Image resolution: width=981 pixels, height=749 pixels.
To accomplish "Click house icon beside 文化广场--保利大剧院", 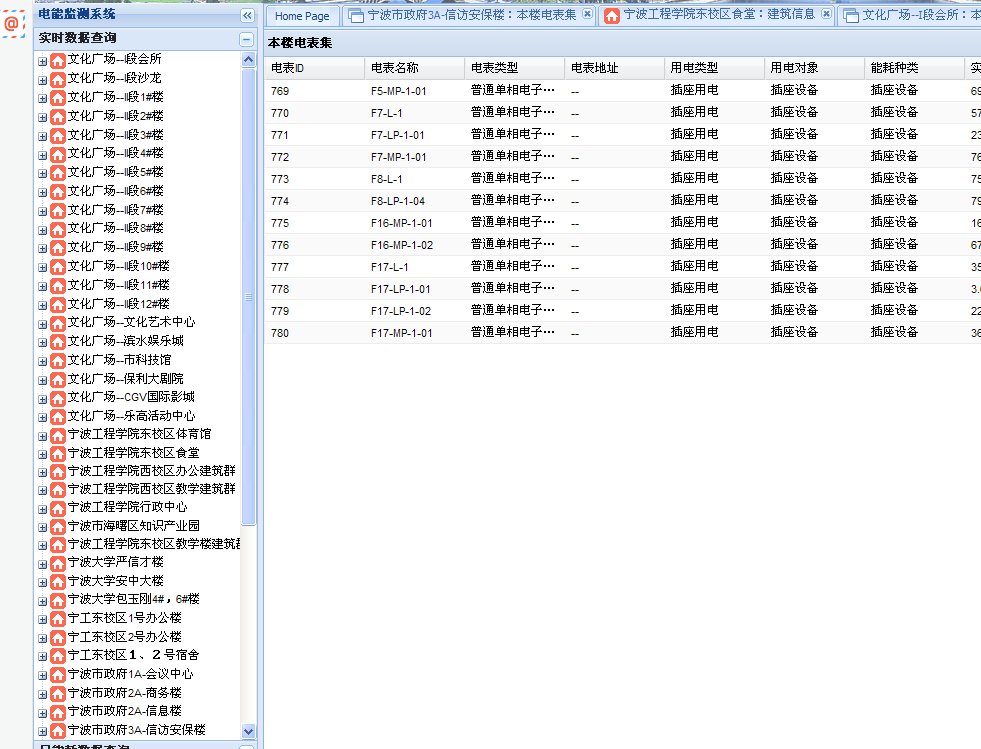I will [58, 380].
